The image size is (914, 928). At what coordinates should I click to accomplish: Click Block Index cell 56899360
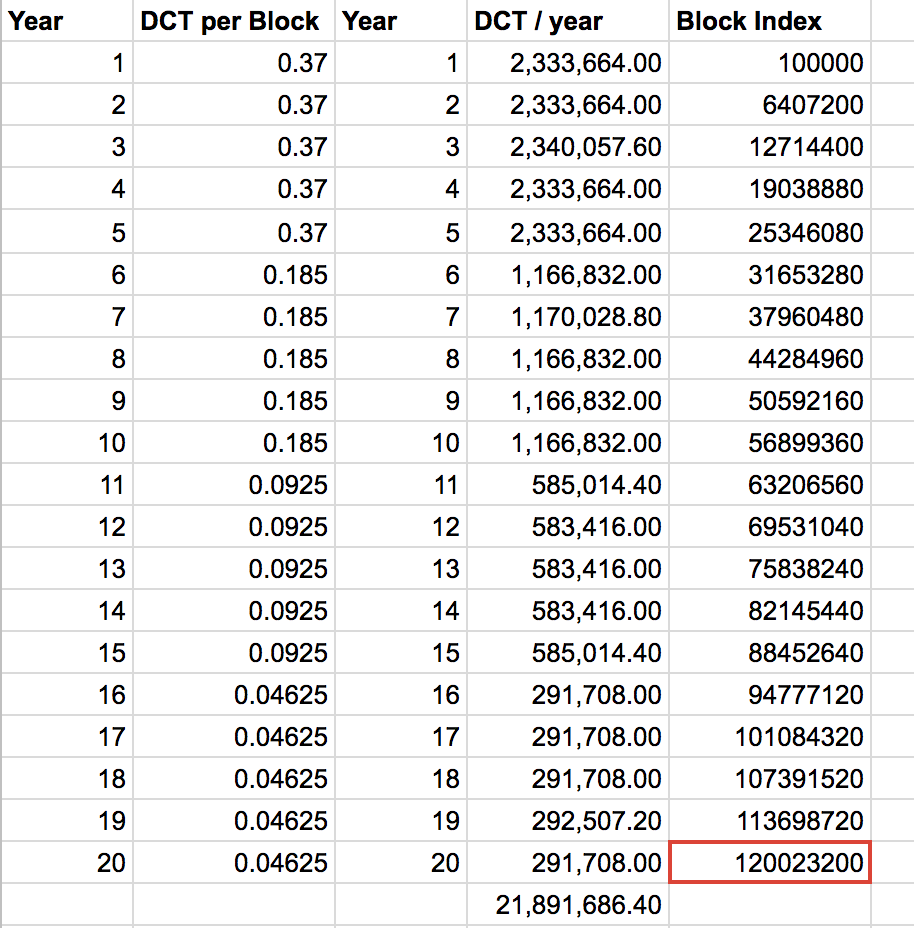(770, 443)
